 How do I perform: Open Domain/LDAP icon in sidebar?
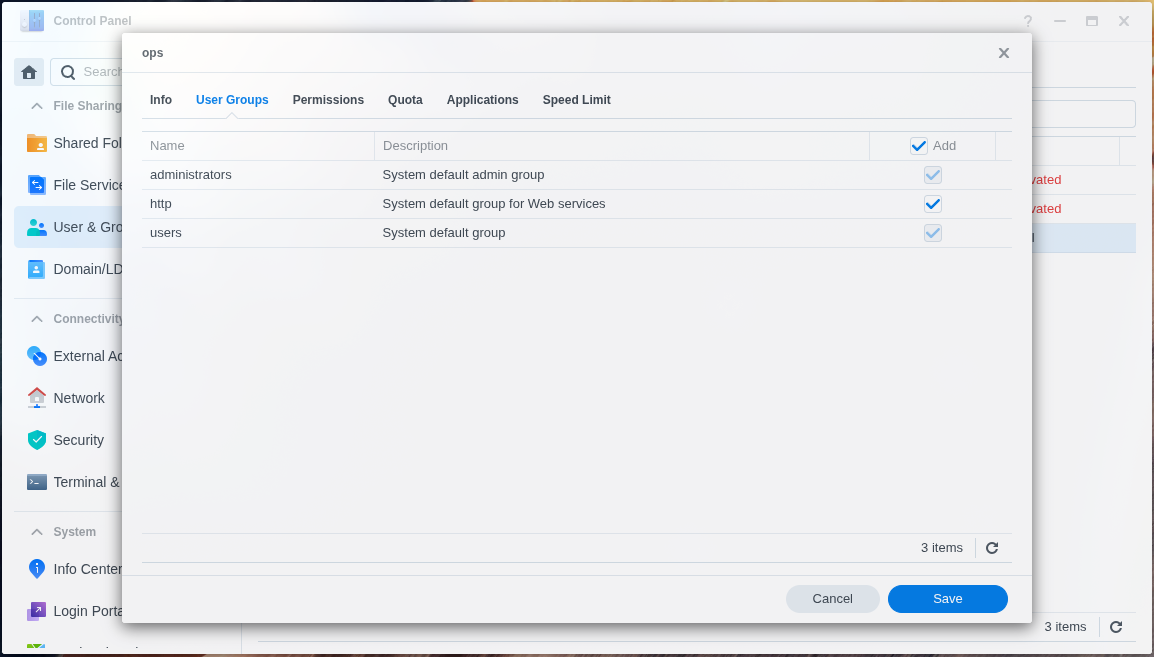click(x=36, y=269)
